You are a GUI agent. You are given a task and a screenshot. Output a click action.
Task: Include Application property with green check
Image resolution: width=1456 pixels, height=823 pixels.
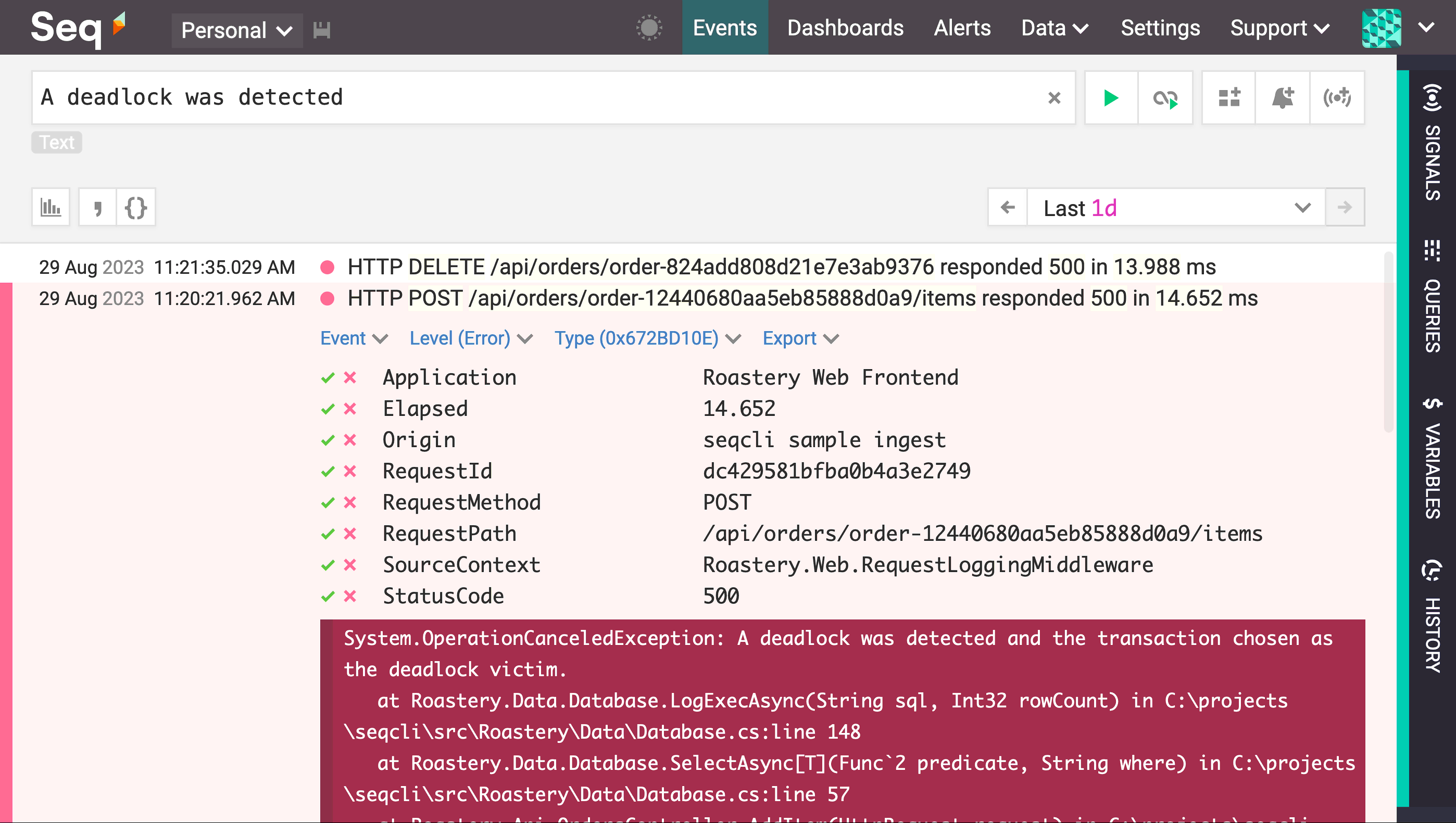click(328, 377)
